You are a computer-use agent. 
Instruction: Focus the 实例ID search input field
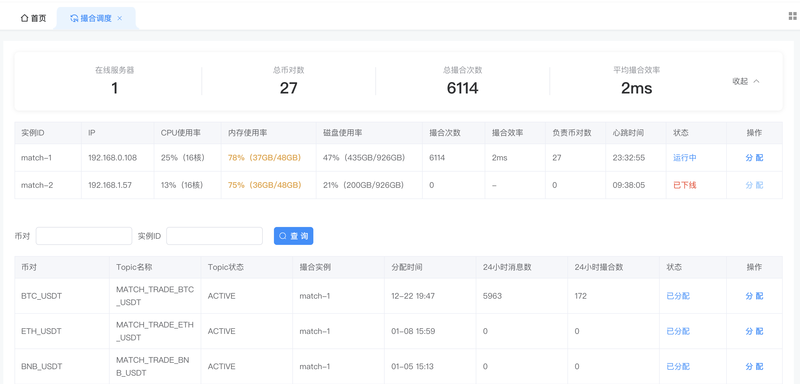[214, 236]
